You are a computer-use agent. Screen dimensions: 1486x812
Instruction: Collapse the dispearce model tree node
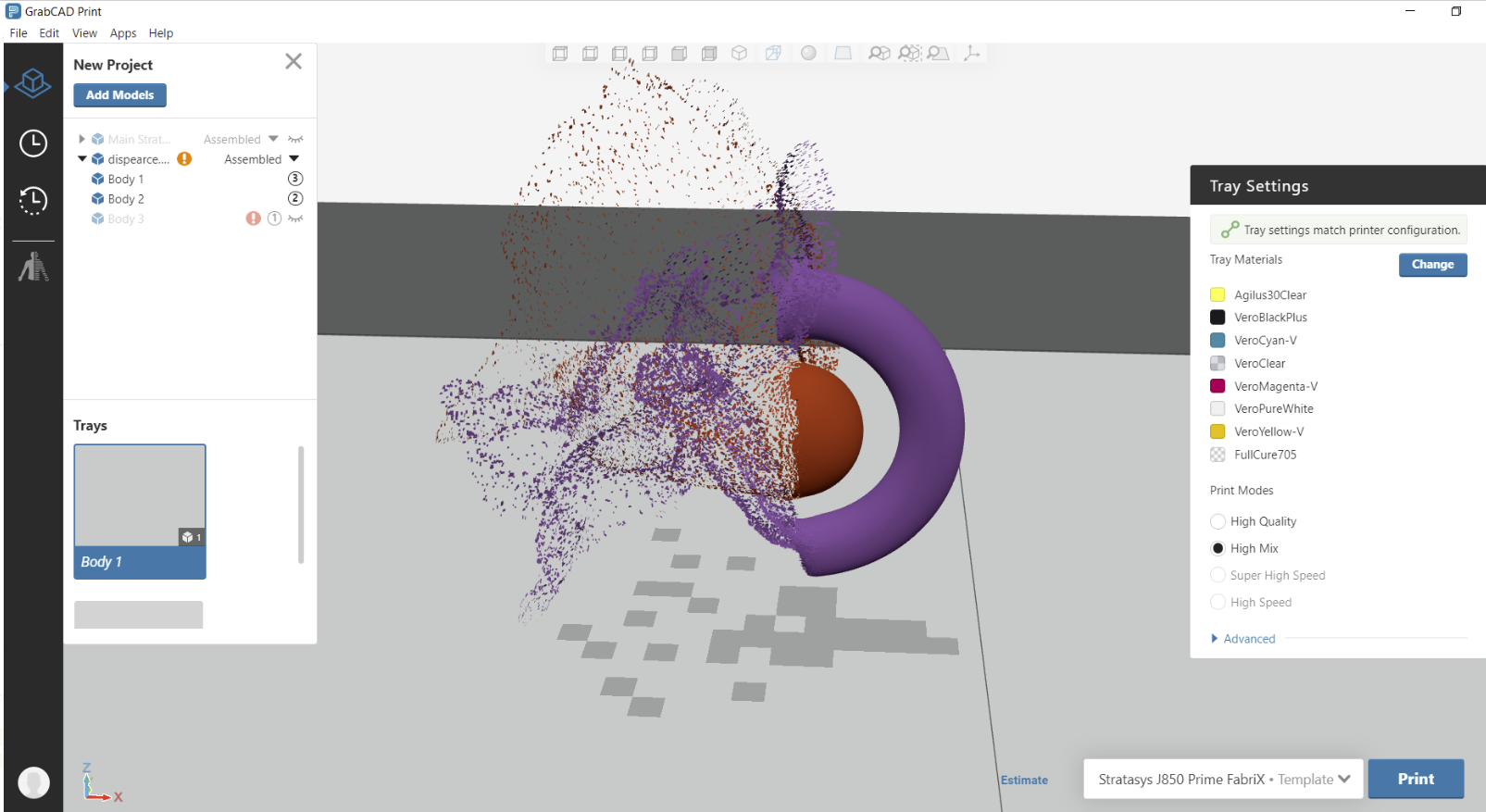point(81,159)
